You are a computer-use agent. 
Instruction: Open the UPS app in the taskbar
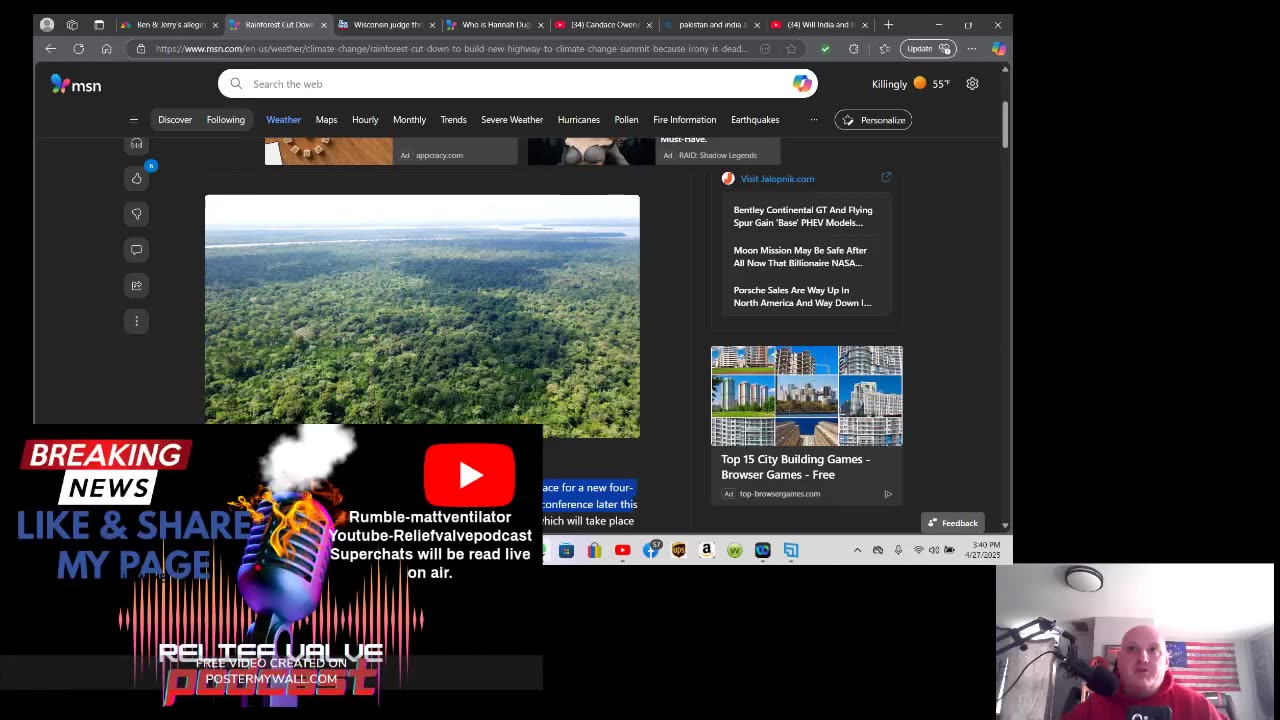coord(679,550)
